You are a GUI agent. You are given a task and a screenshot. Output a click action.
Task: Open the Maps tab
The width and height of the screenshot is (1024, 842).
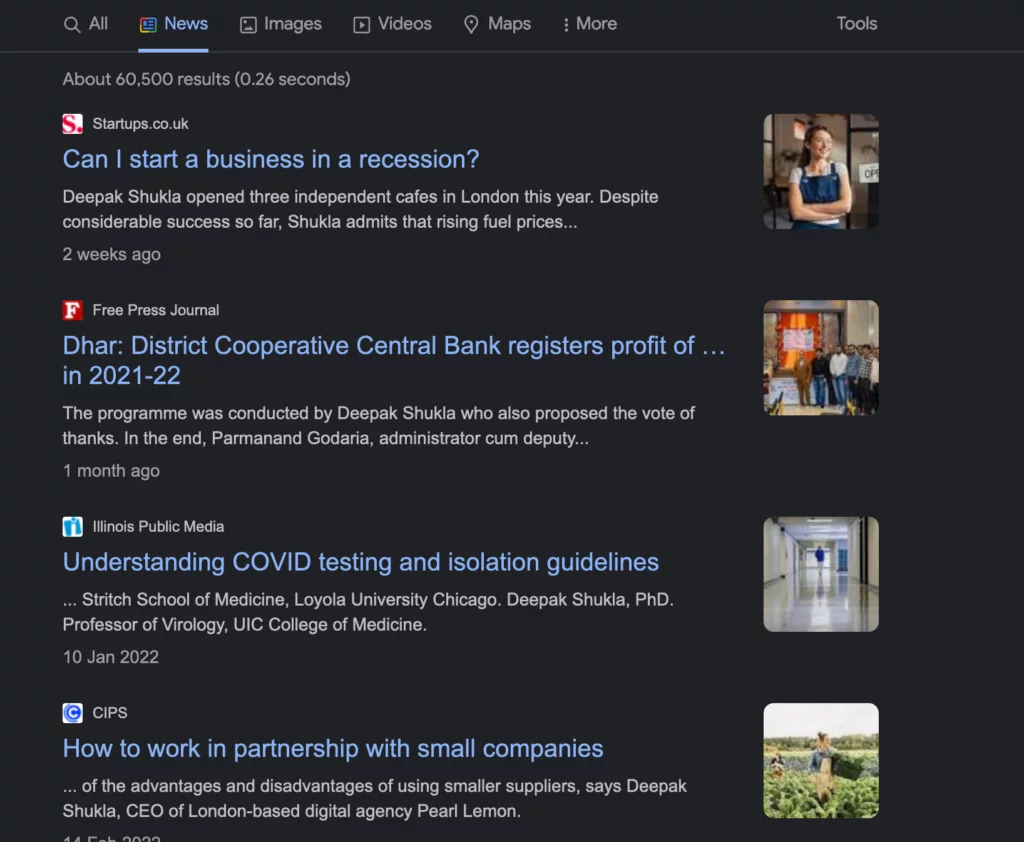point(497,24)
